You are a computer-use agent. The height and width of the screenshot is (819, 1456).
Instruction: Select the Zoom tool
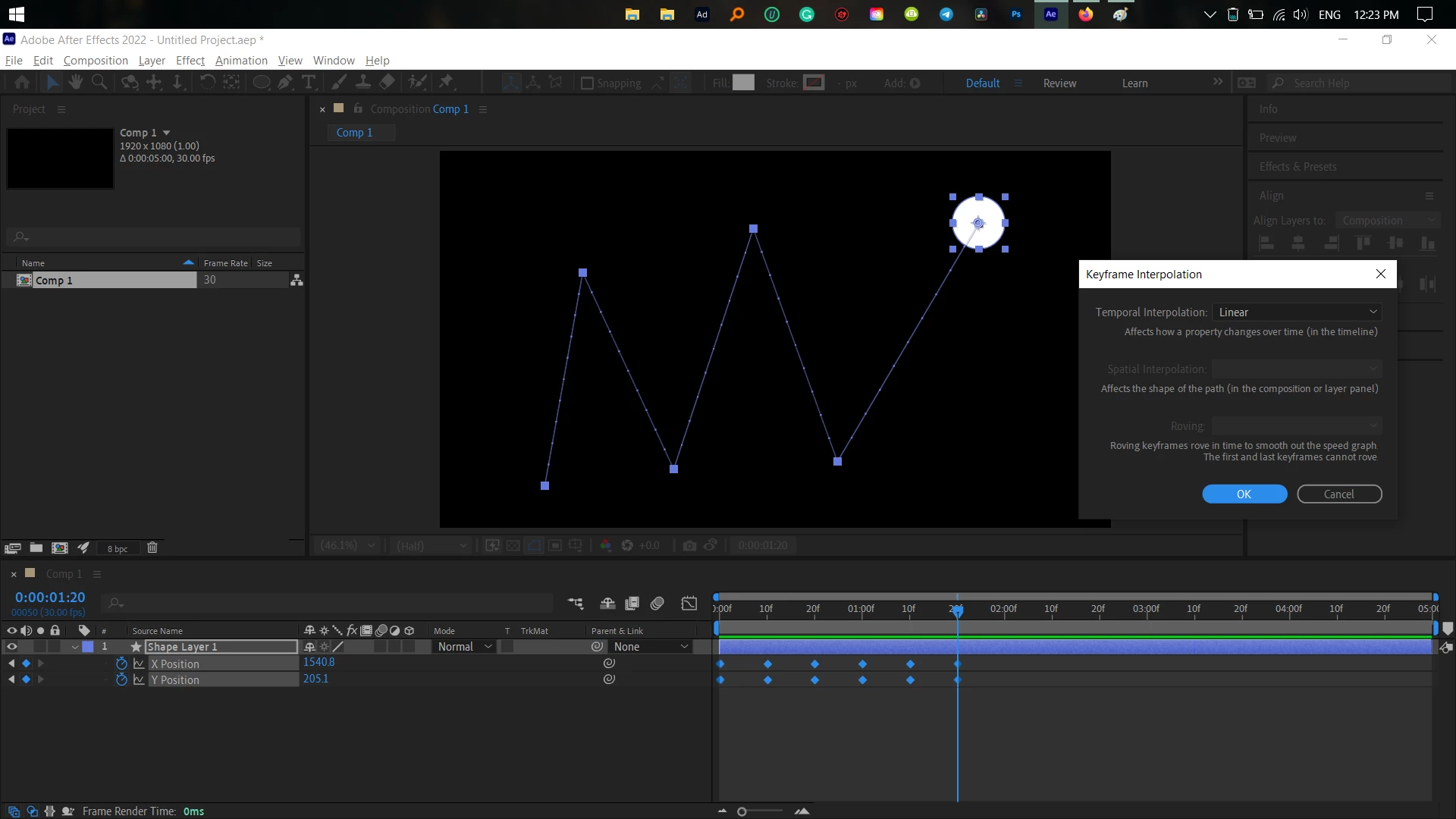(99, 83)
